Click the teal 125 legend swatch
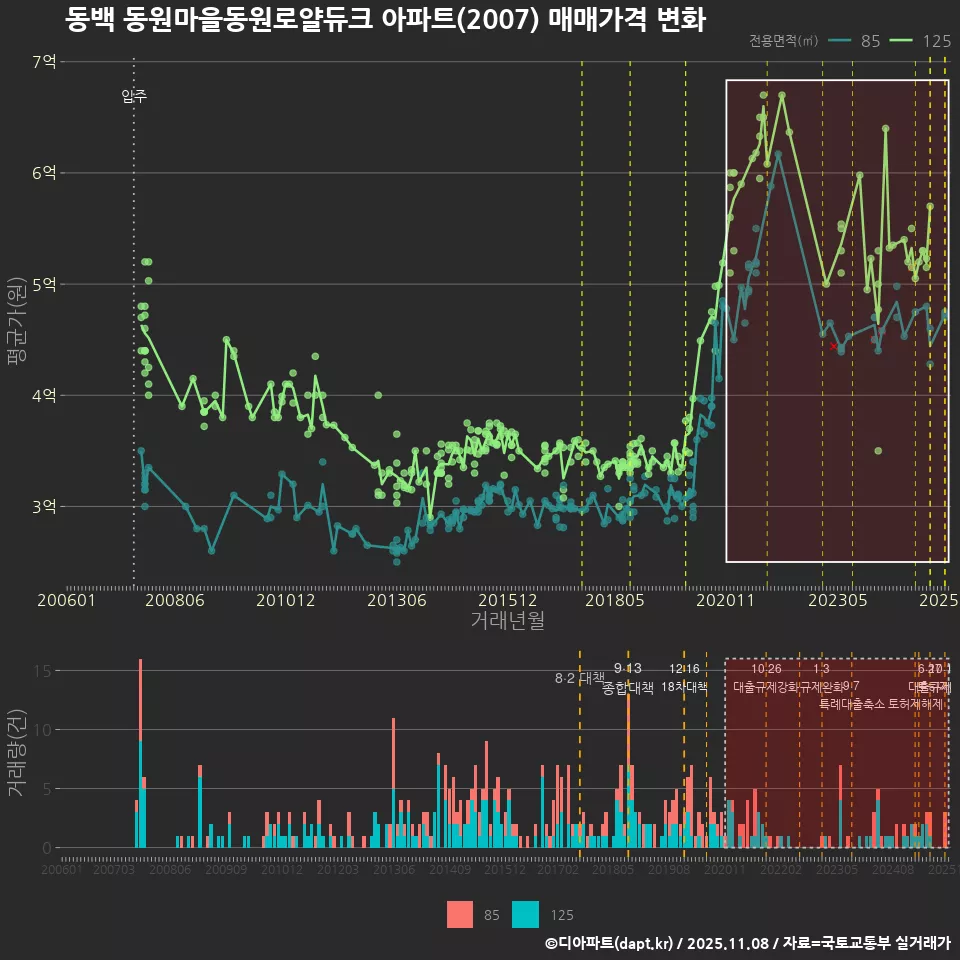Image resolution: width=960 pixels, height=960 pixels. click(x=525, y=914)
